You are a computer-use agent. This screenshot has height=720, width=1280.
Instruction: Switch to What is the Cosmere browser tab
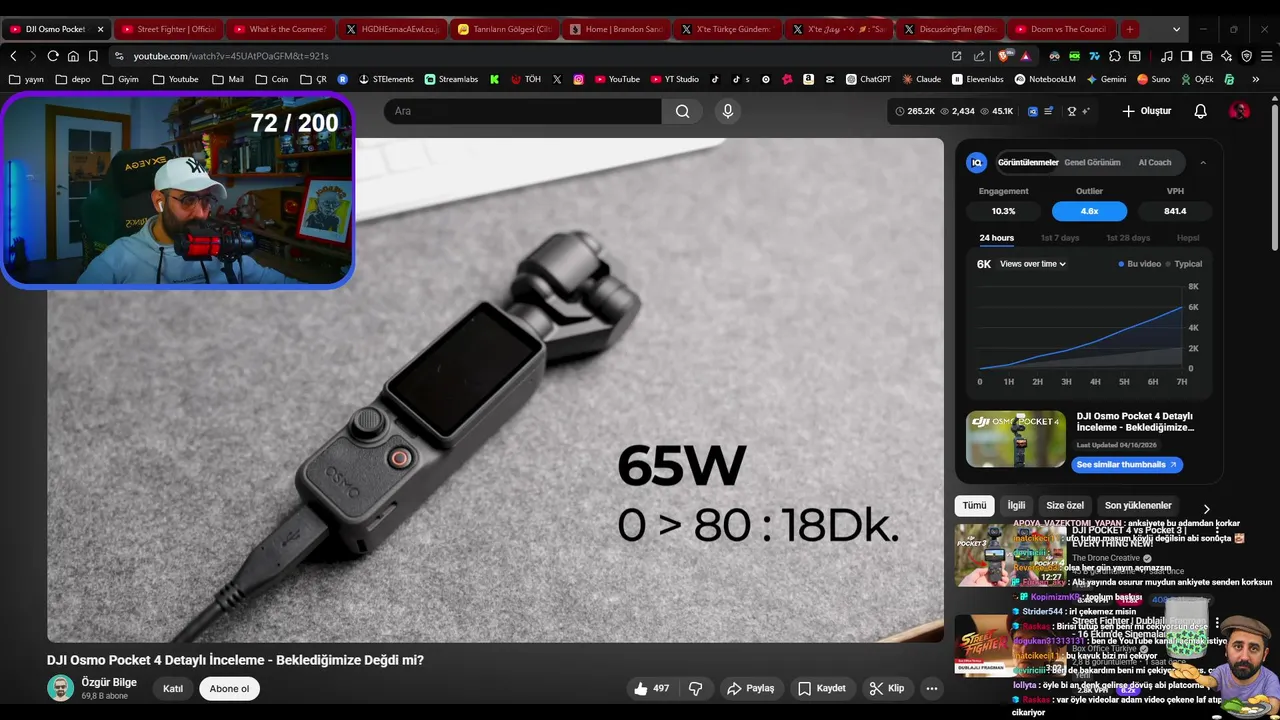pos(280,29)
